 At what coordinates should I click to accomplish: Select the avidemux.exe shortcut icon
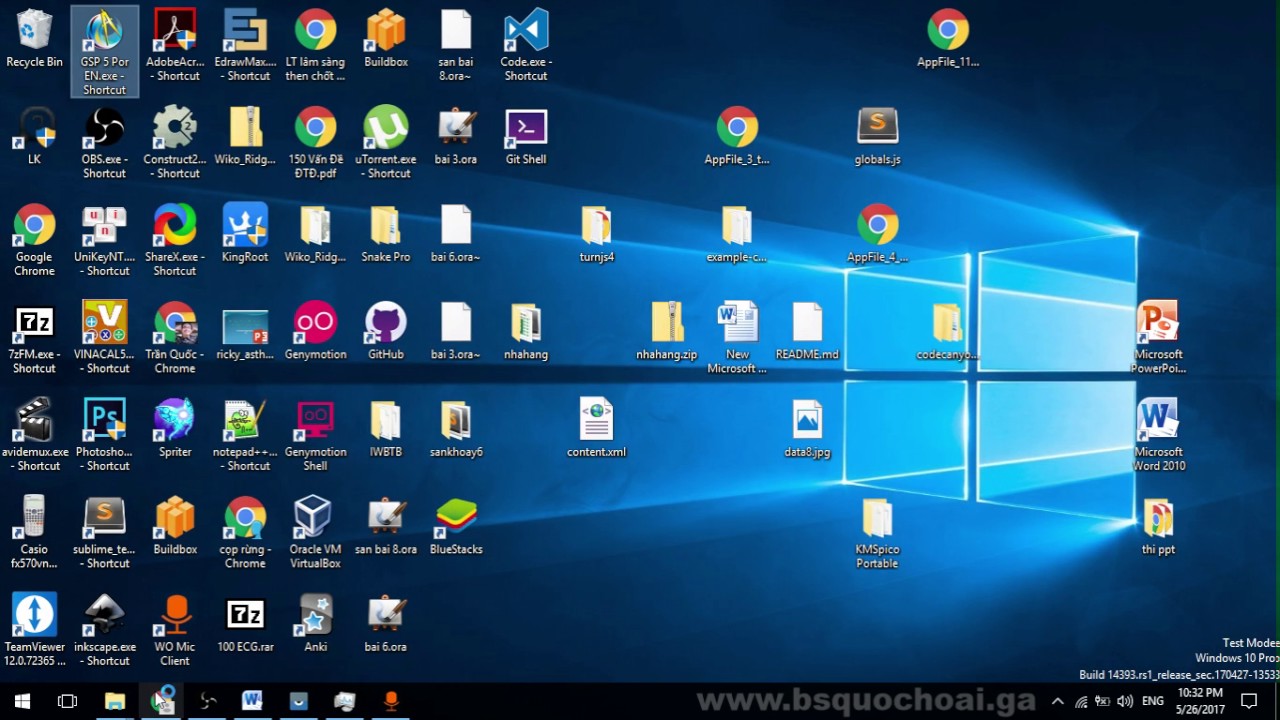[34, 435]
